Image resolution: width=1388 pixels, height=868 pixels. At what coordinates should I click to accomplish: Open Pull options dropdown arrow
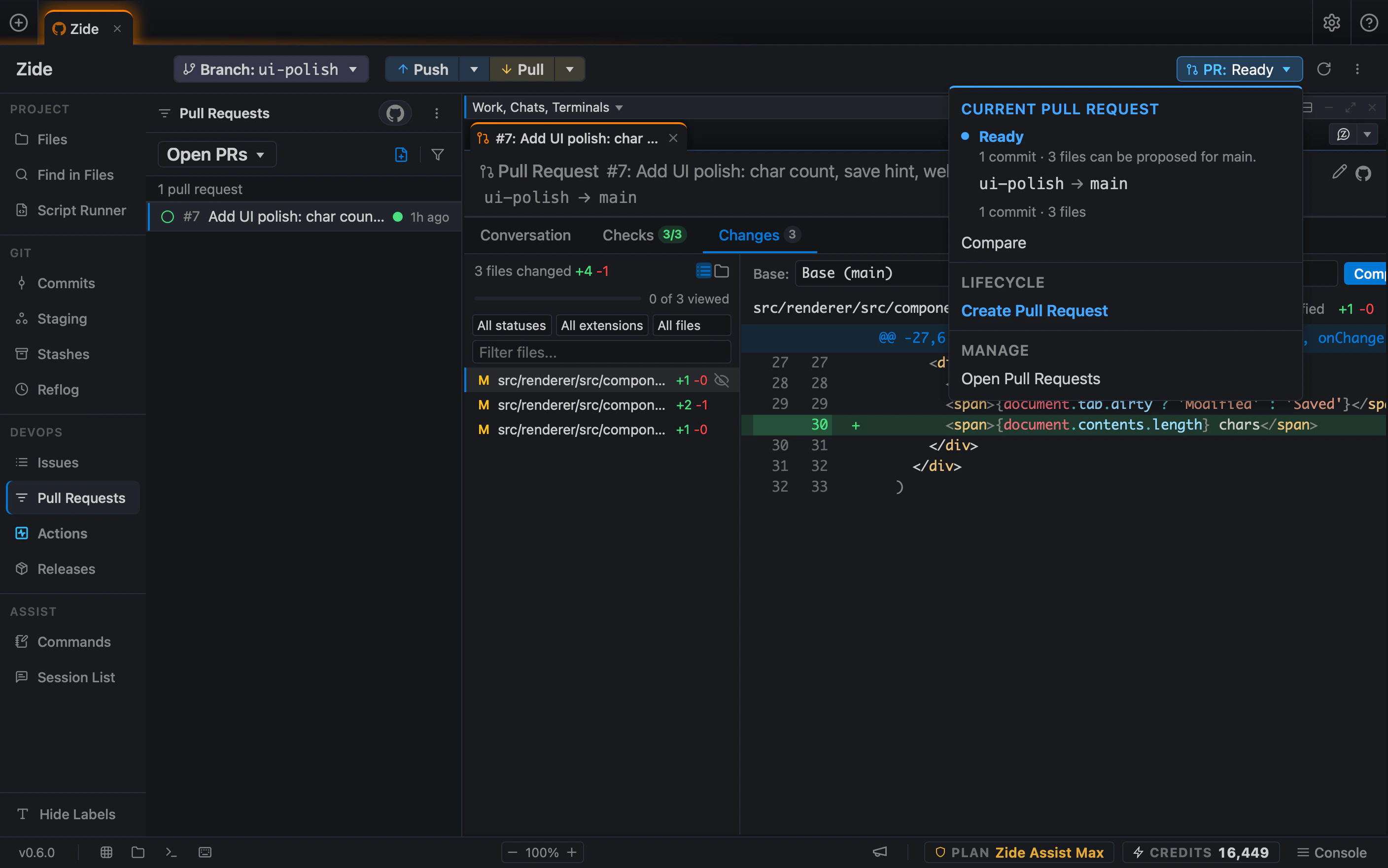[570, 69]
